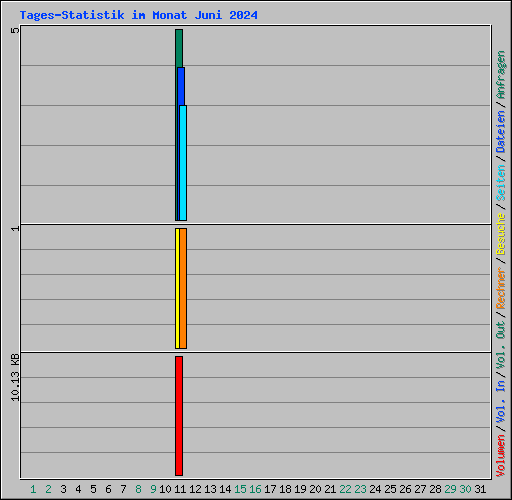Click day 1 on the x-axis
This screenshot has height=500, width=512.
pos(33,489)
